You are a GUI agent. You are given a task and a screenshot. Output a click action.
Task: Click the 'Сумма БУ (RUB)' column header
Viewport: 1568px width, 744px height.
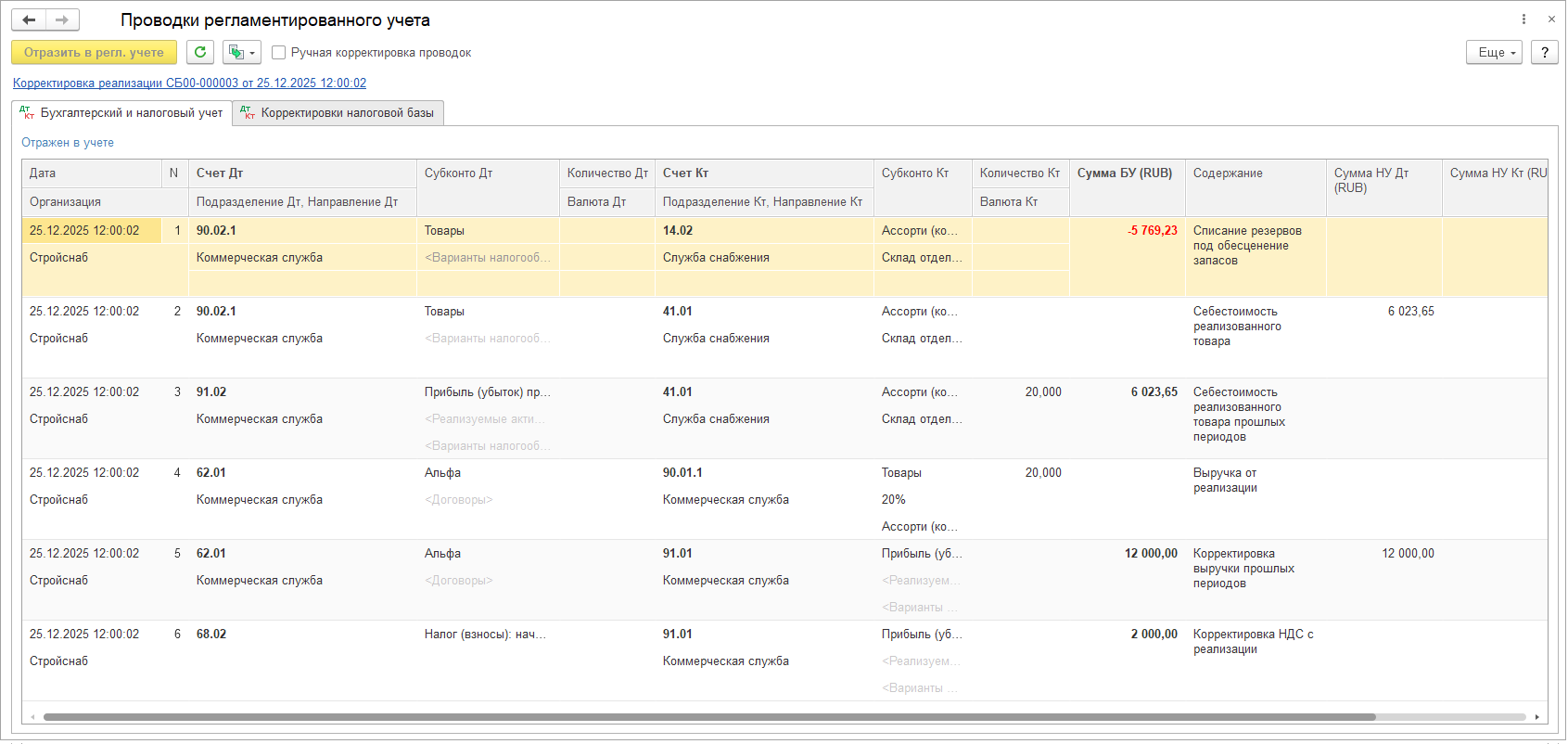pos(1125,173)
